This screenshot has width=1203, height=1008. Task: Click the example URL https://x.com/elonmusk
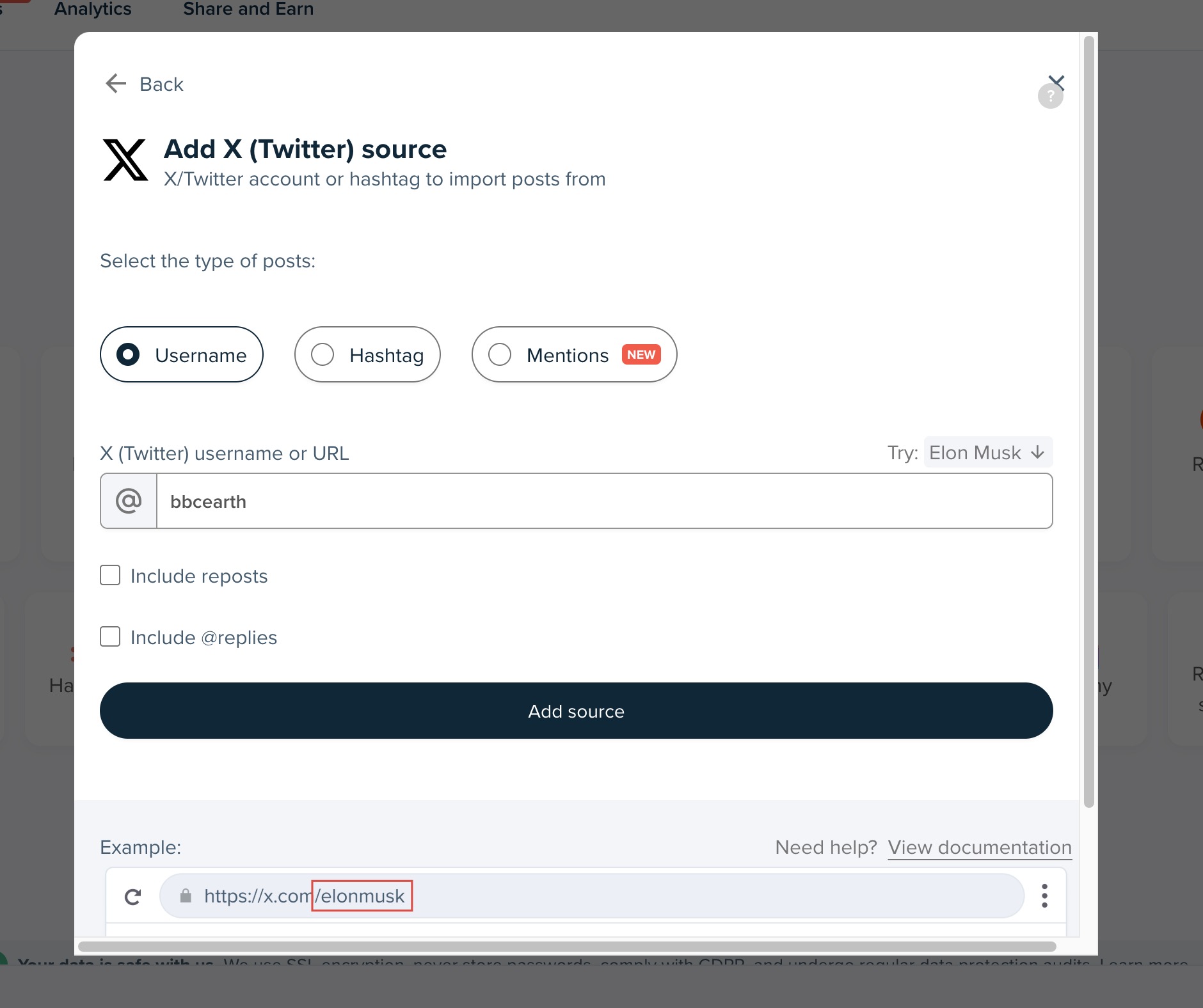(x=305, y=896)
